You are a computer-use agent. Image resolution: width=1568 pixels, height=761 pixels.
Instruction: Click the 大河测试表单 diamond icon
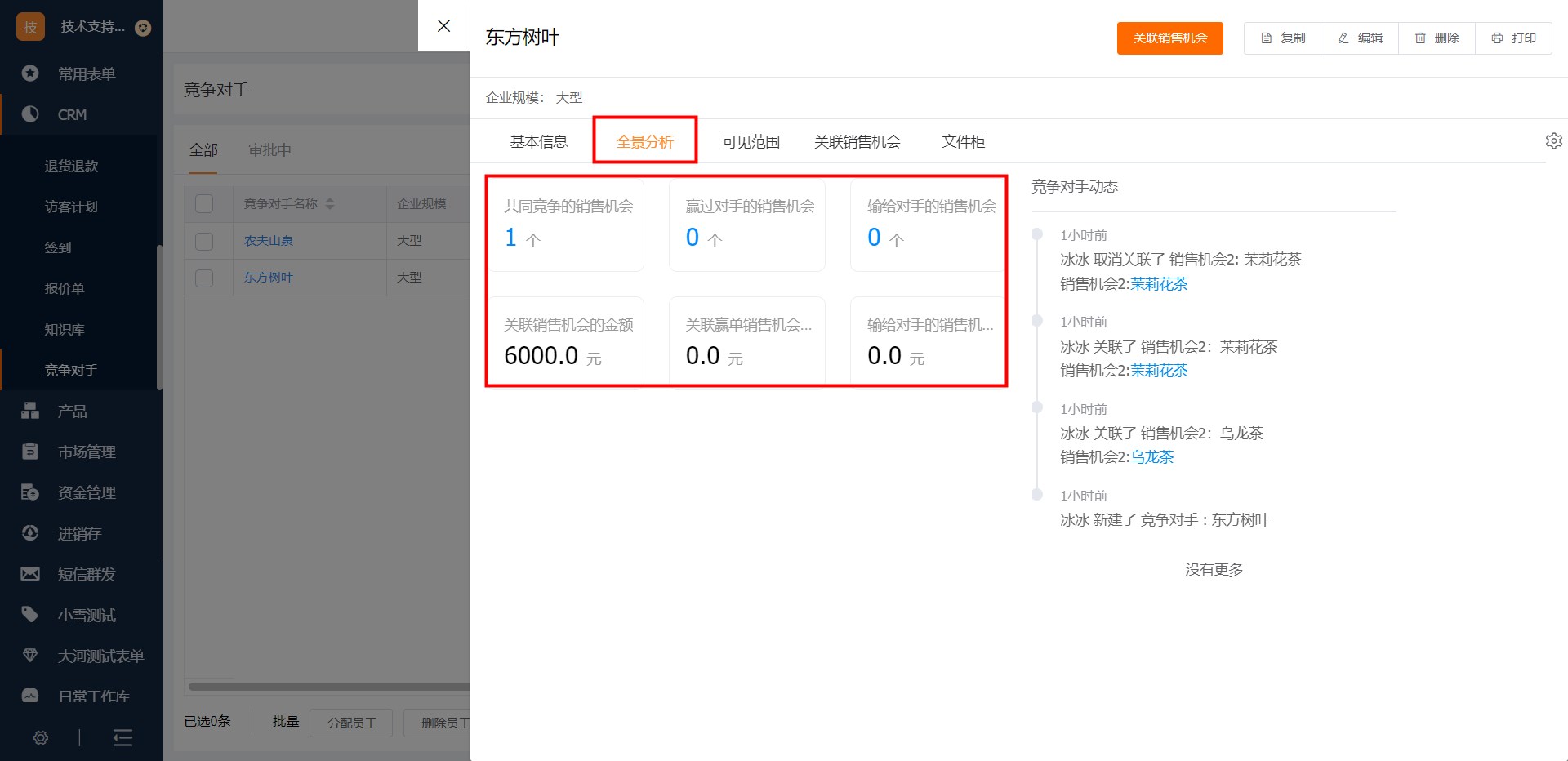[x=30, y=656]
